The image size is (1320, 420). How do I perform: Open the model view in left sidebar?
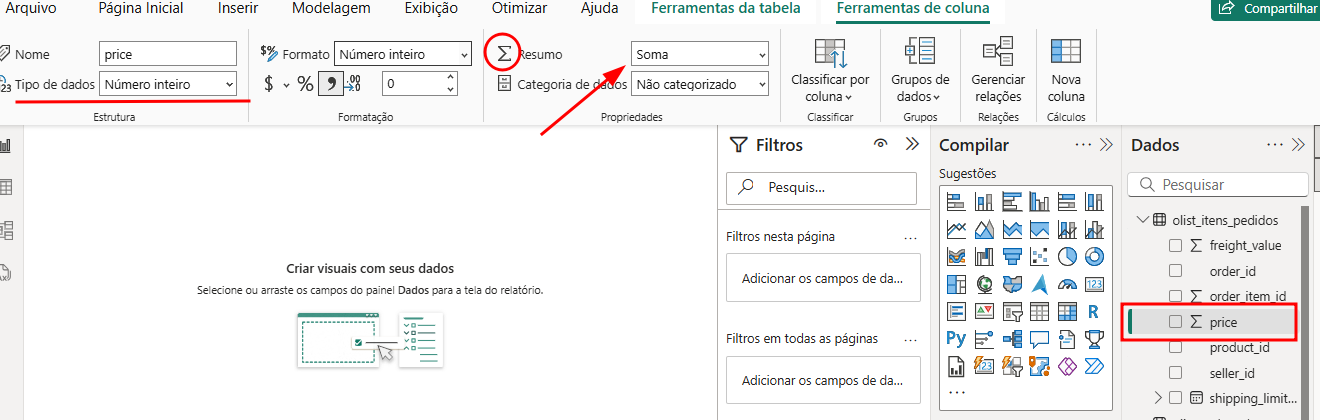(x=6, y=229)
